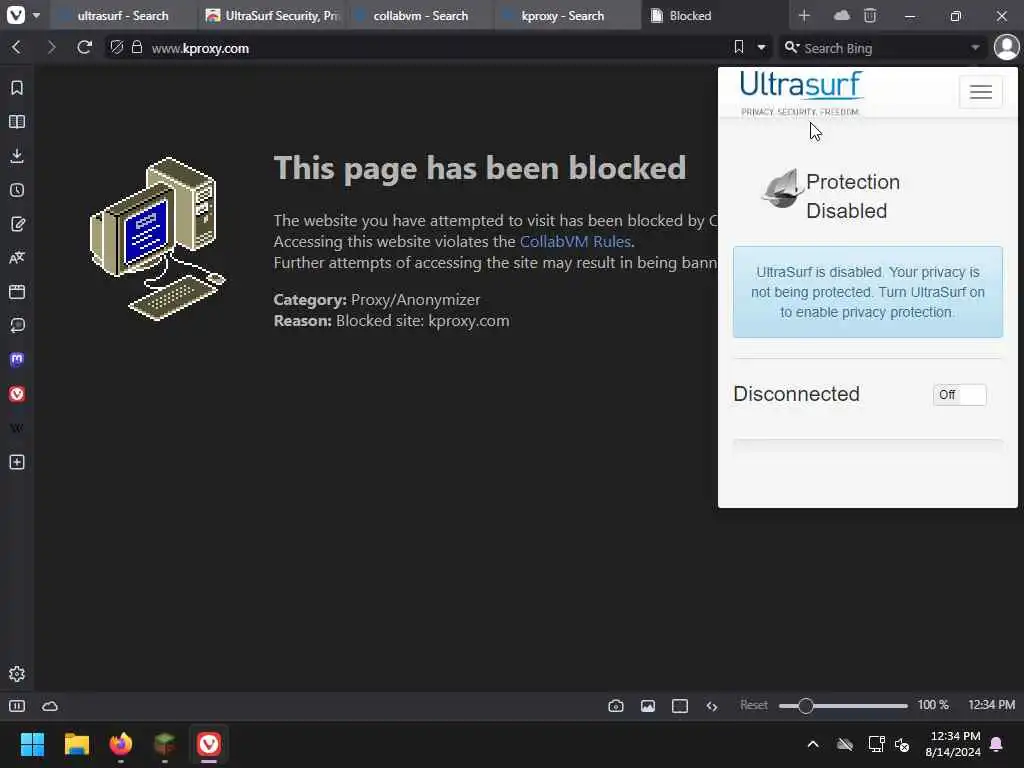Open the Sessions panel icon
This screenshot has width=1024, height=768.
click(17, 326)
